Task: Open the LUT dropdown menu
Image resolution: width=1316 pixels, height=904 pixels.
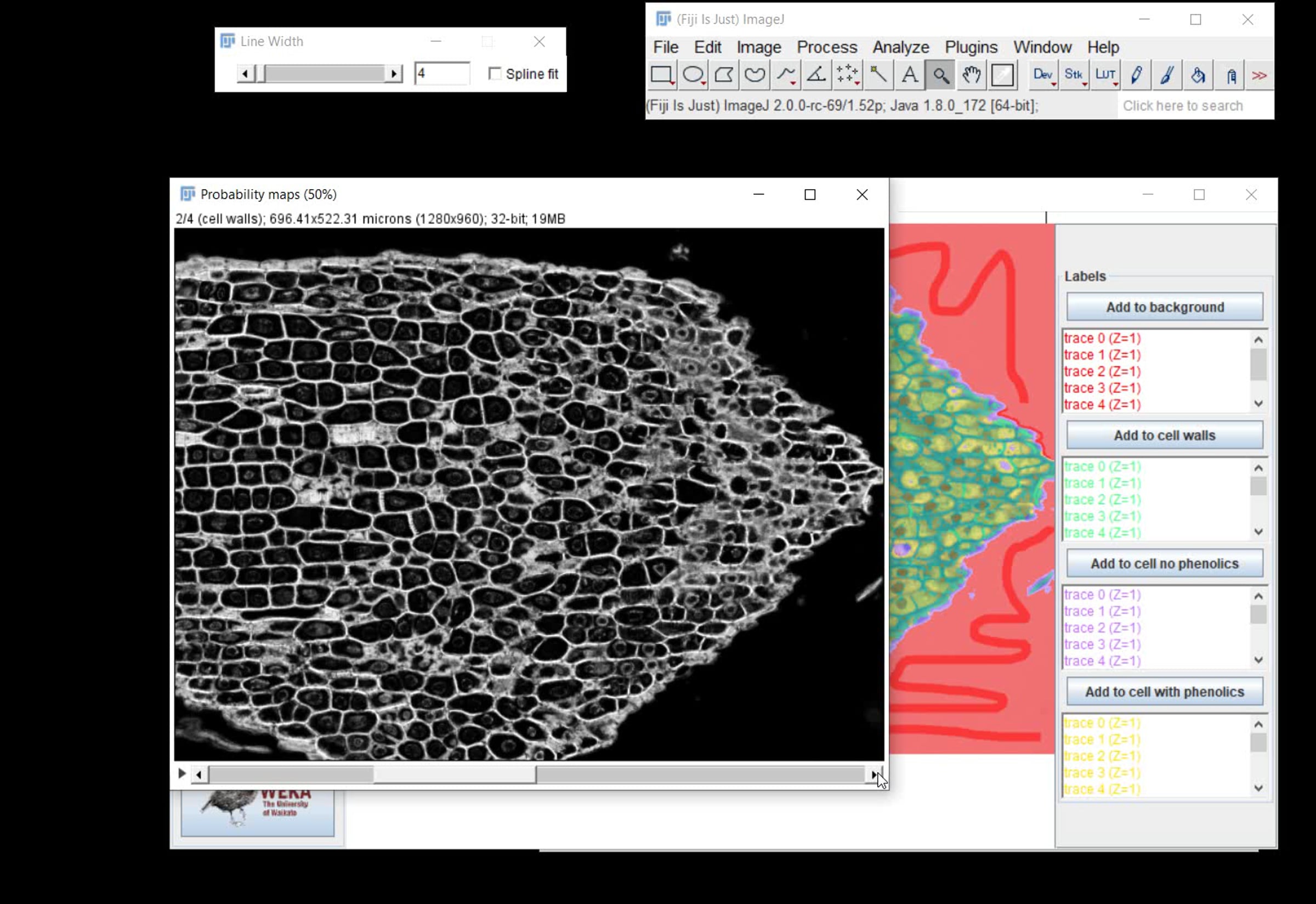Action: pyautogui.click(x=1105, y=75)
